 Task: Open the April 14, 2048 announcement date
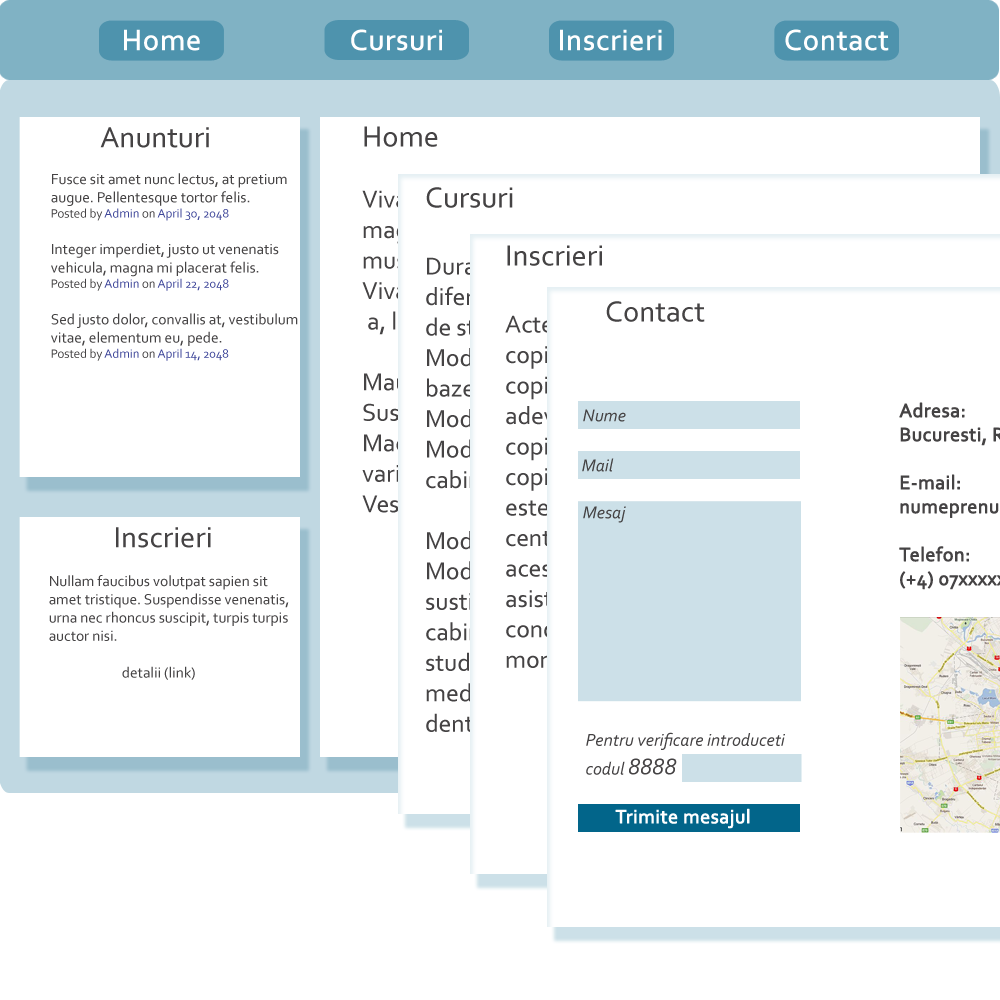[193, 353]
